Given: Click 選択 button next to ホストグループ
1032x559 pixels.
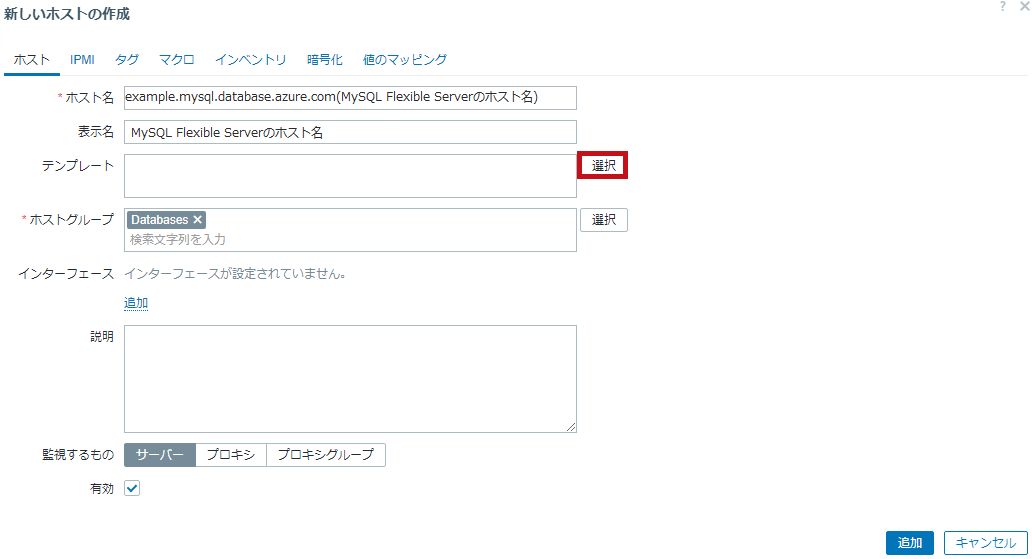Looking at the screenshot, I should tap(604, 220).
